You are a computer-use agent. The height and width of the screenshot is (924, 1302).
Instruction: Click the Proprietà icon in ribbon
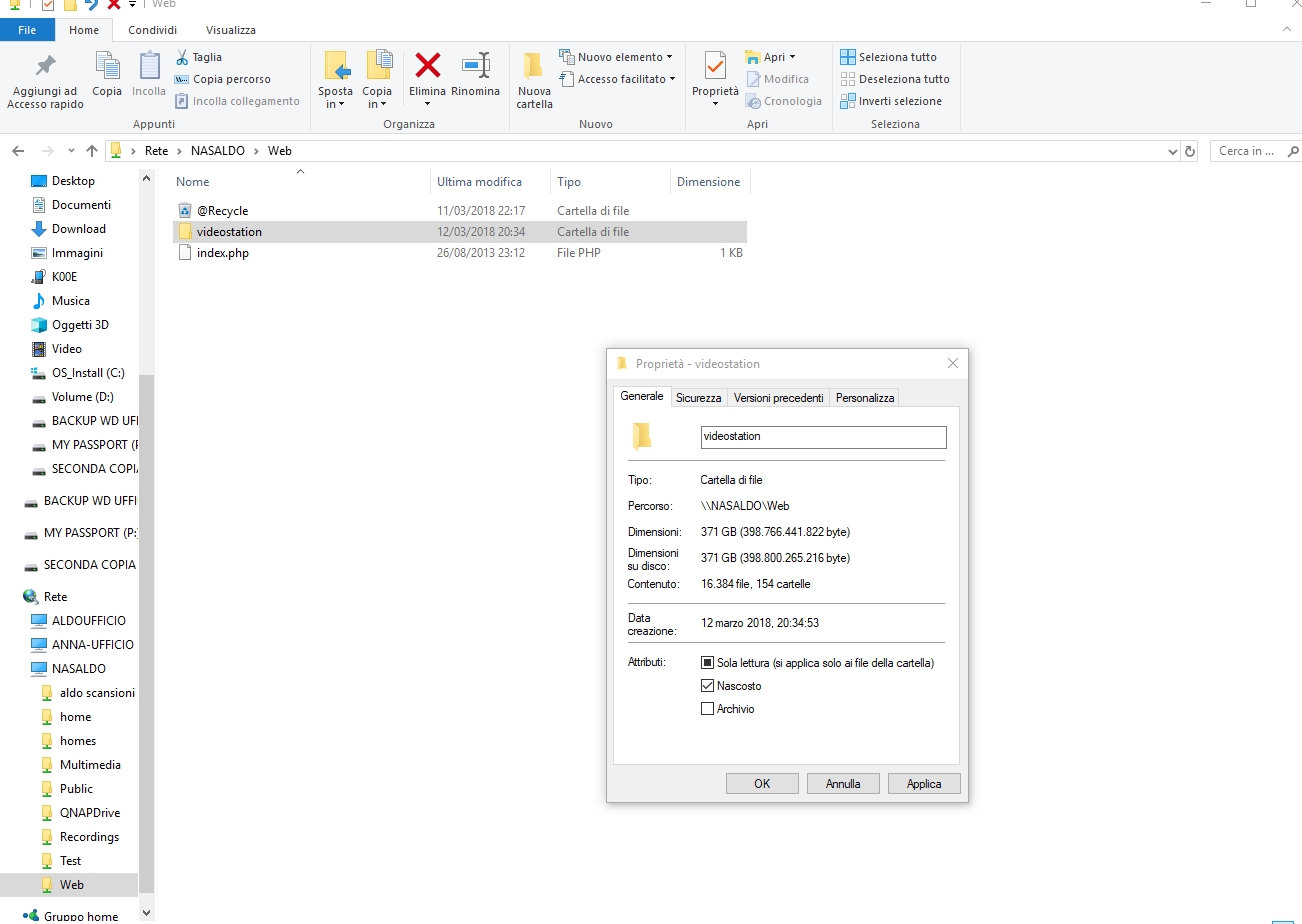715,67
